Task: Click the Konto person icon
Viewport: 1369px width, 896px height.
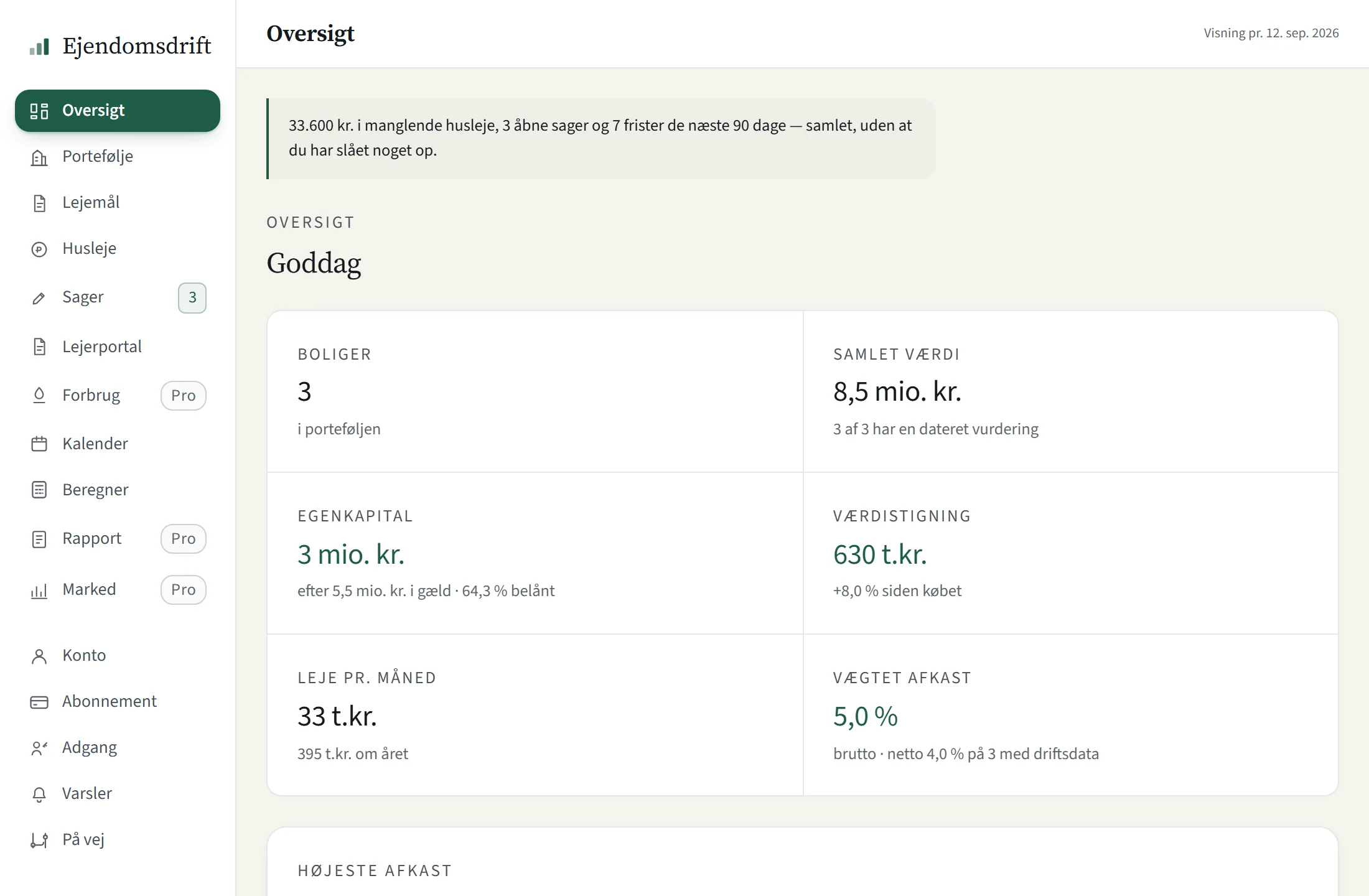Action: [x=39, y=656]
